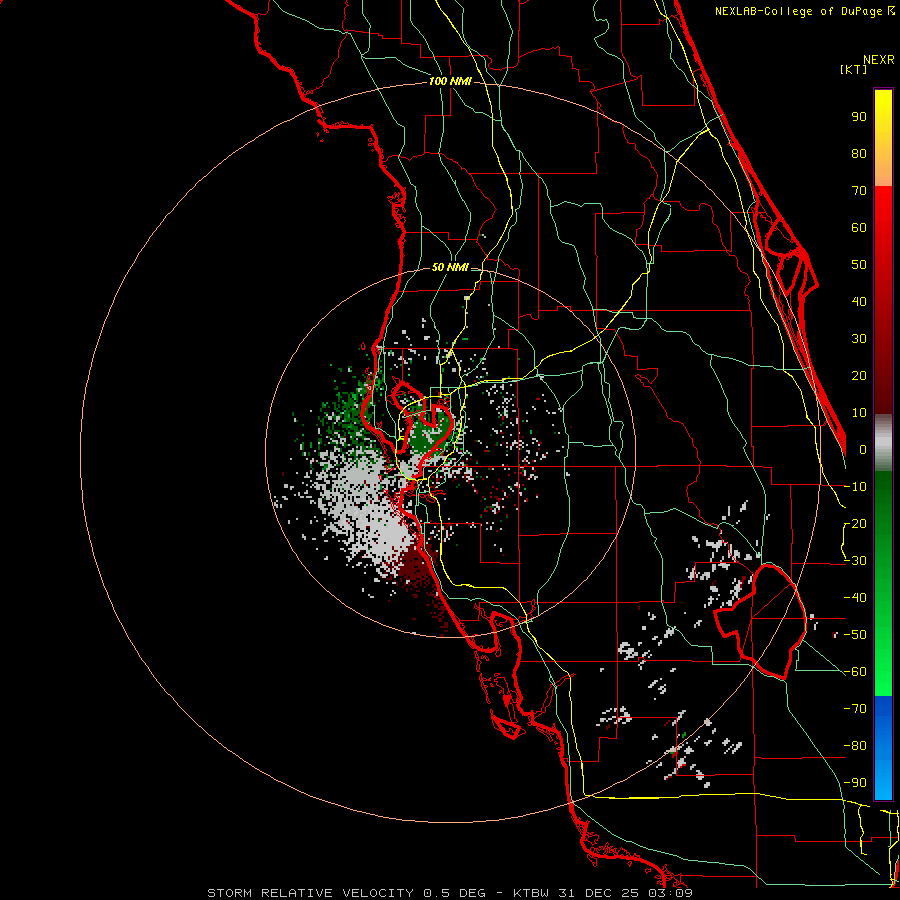Click the "50 NMI" range ring label
900x900 pixels.
tap(450, 267)
